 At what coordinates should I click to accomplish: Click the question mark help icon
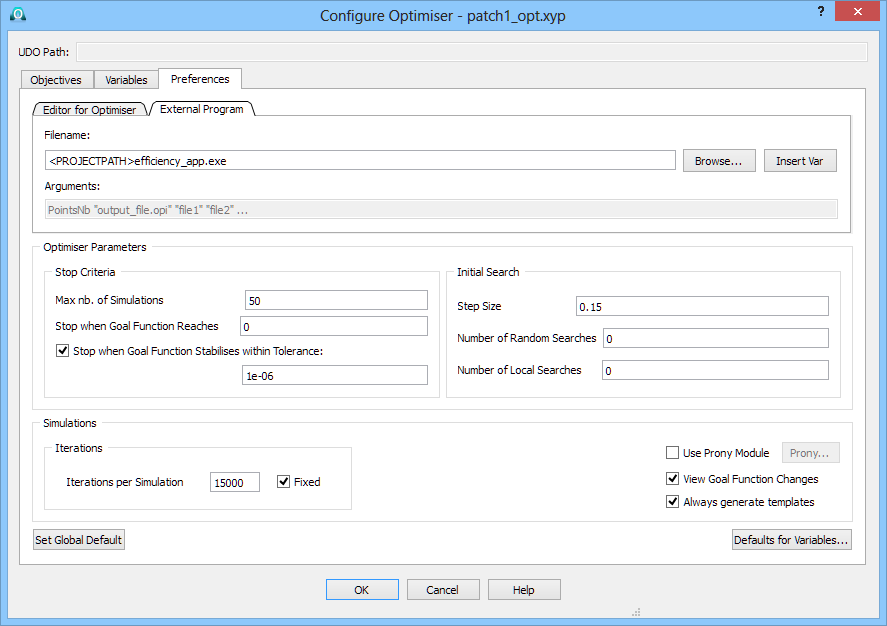(821, 11)
